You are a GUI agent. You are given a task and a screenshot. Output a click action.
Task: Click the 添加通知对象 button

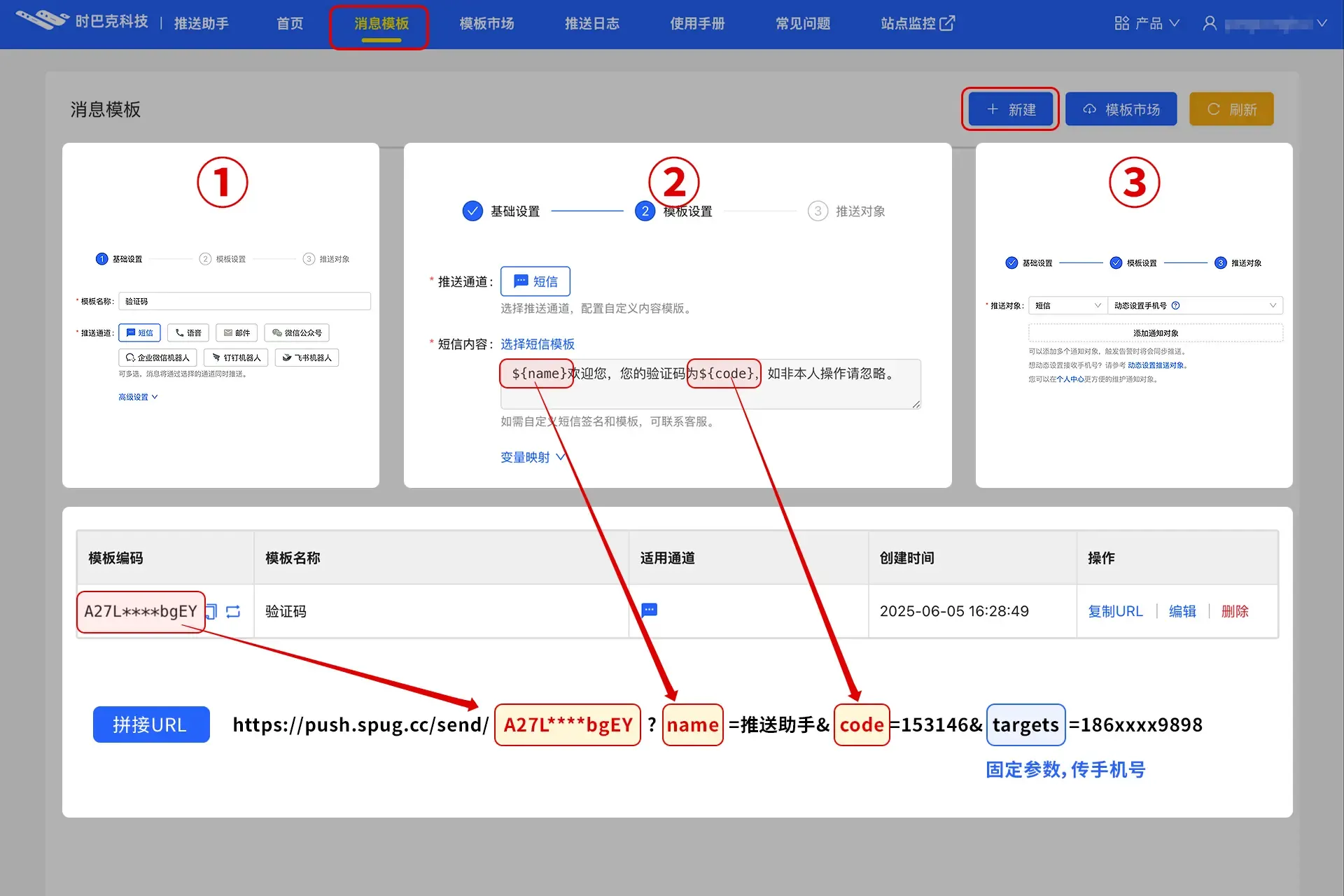(1156, 333)
